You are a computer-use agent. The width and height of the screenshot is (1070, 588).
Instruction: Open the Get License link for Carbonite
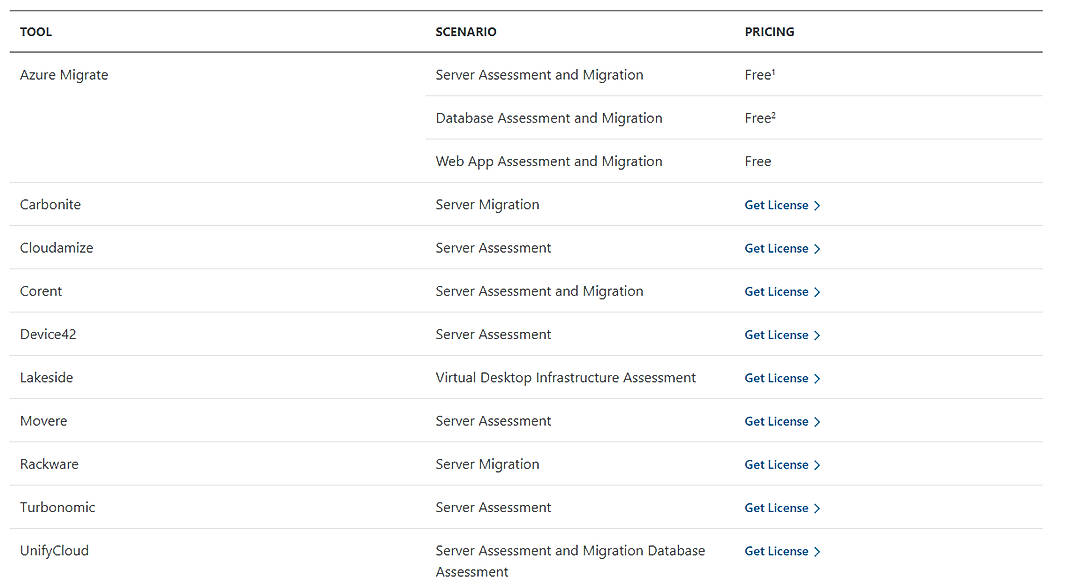tap(775, 205)
